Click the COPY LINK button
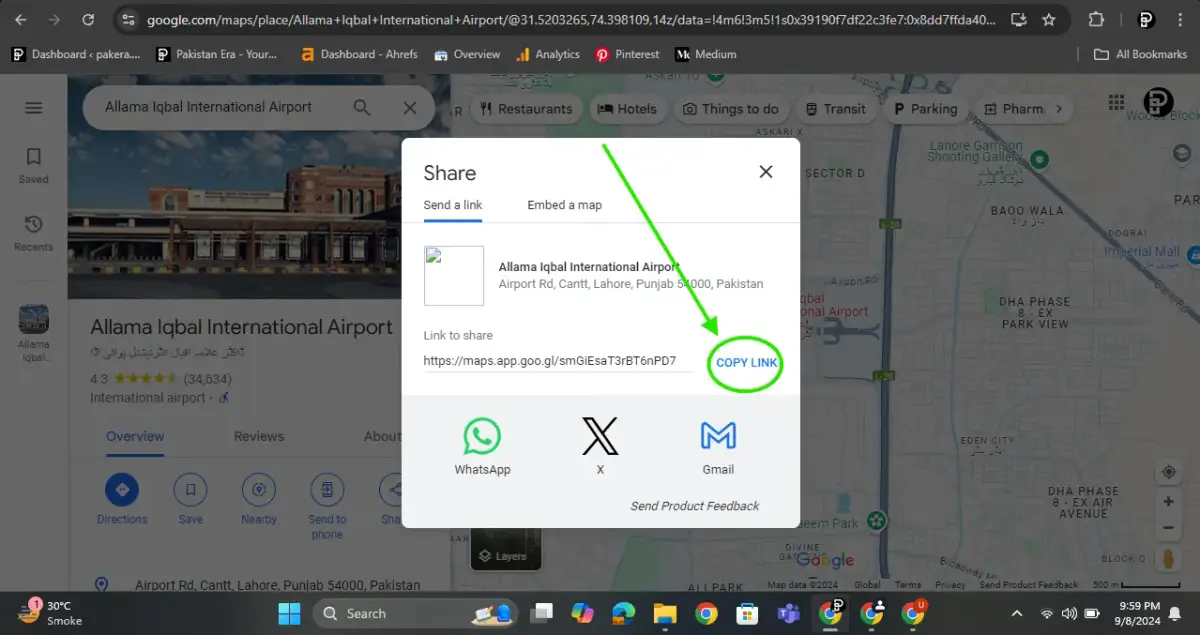 [746, 362]
